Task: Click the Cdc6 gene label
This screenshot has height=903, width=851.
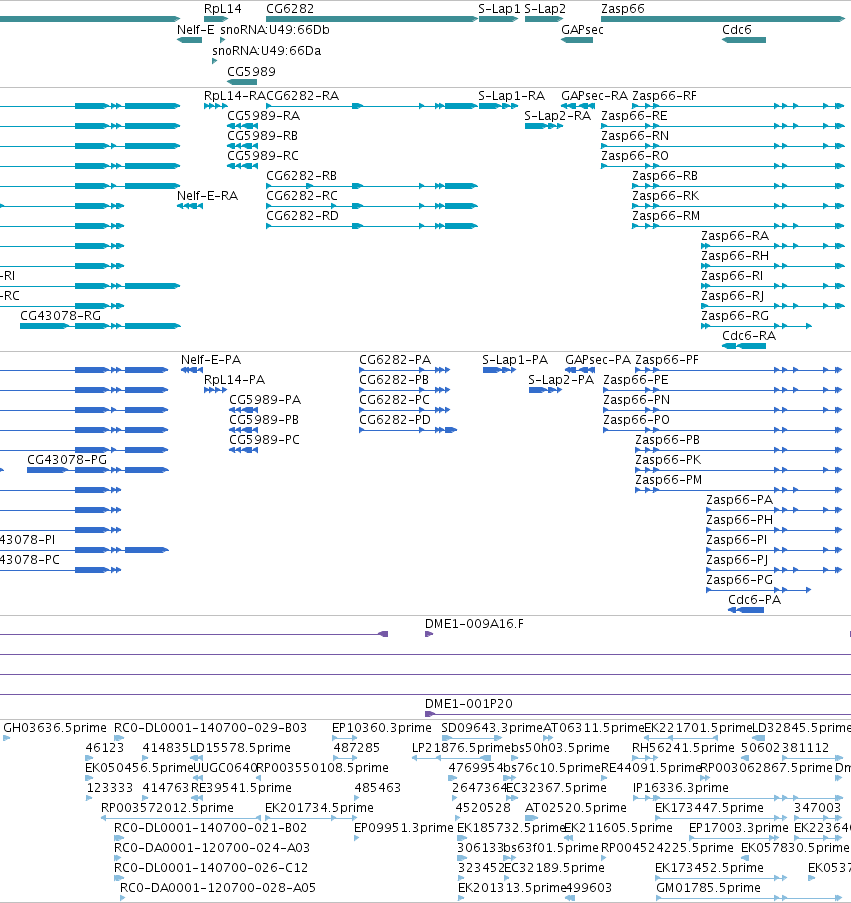Action: 736,29
